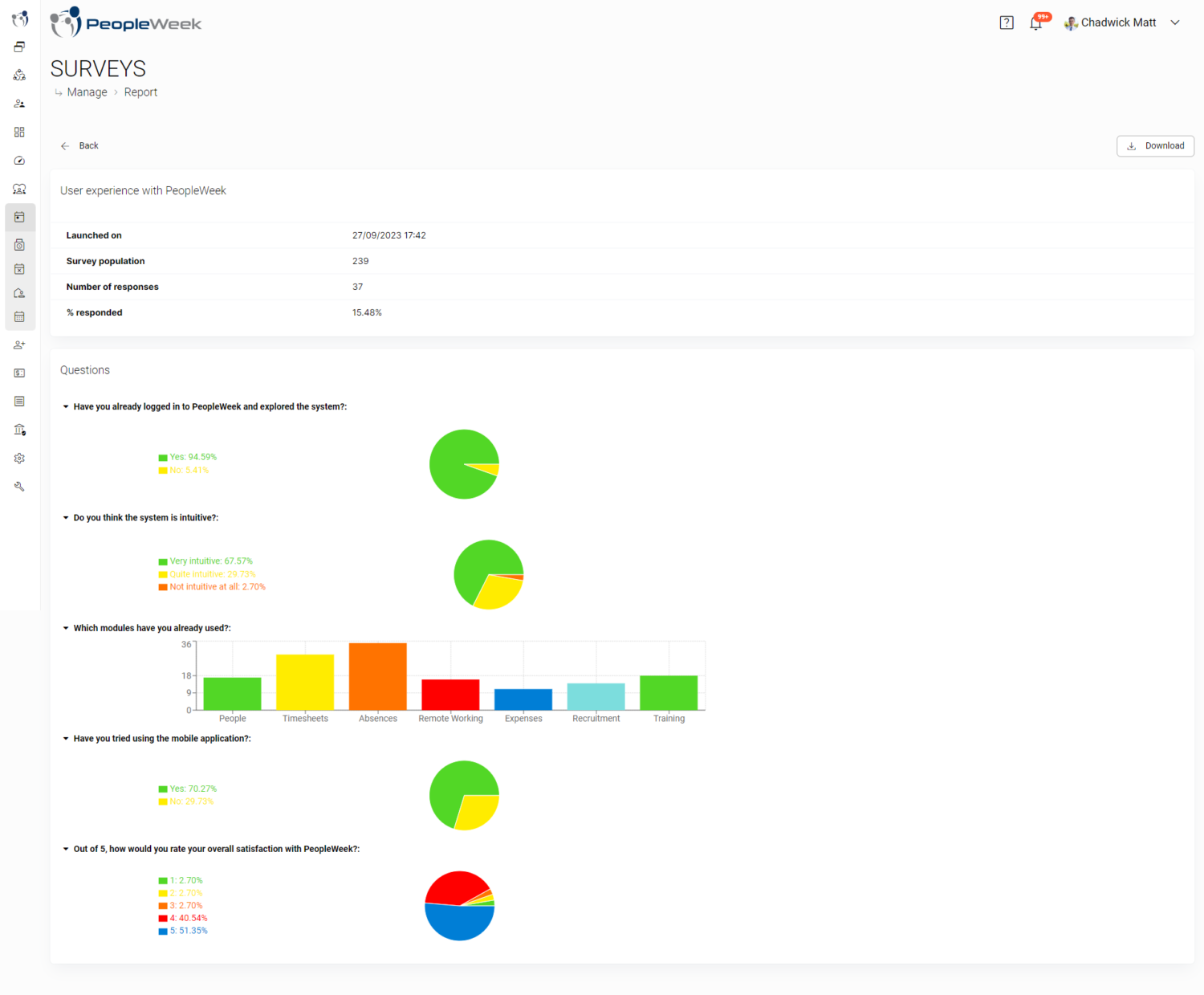Viewport: 1204px width, 995px height.
Task: Click green swatch for Yes: 94.59% legend
Action: (x=163, y=458)
